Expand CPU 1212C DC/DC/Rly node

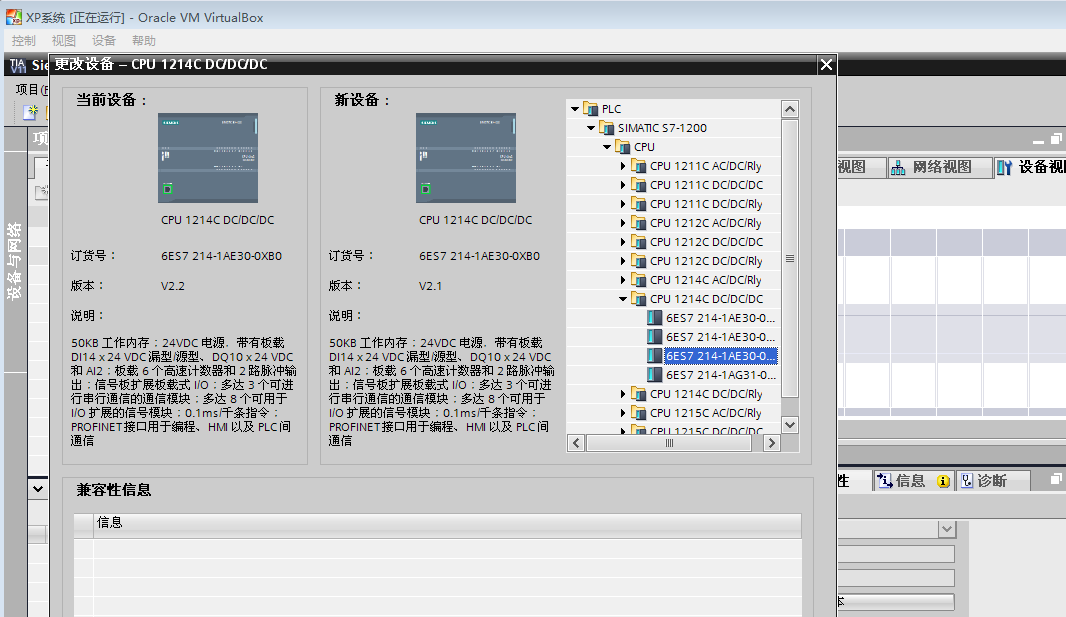click(x=623, y=261)
